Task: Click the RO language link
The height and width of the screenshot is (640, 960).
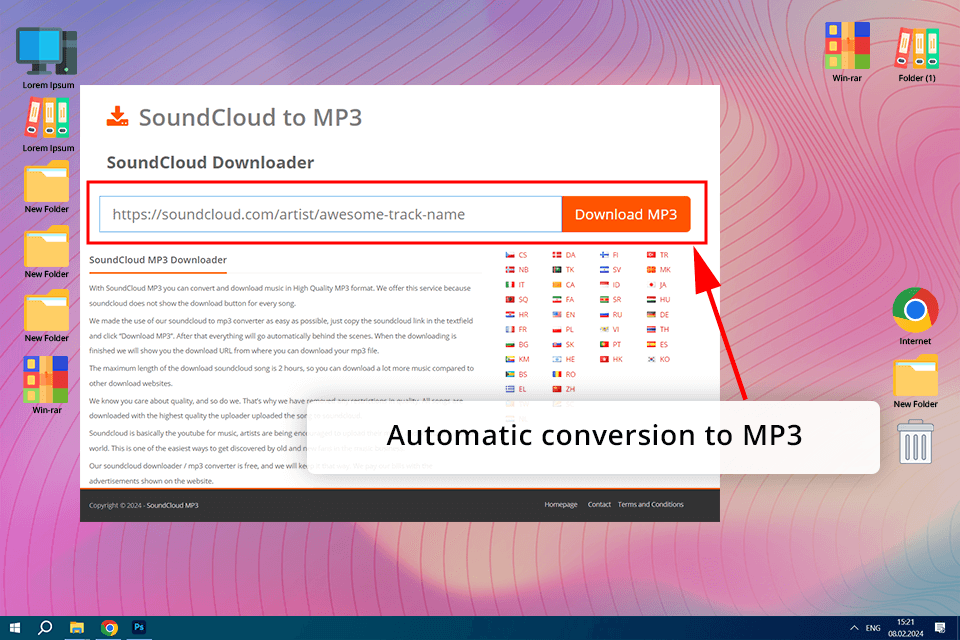Action: [571, 374]
